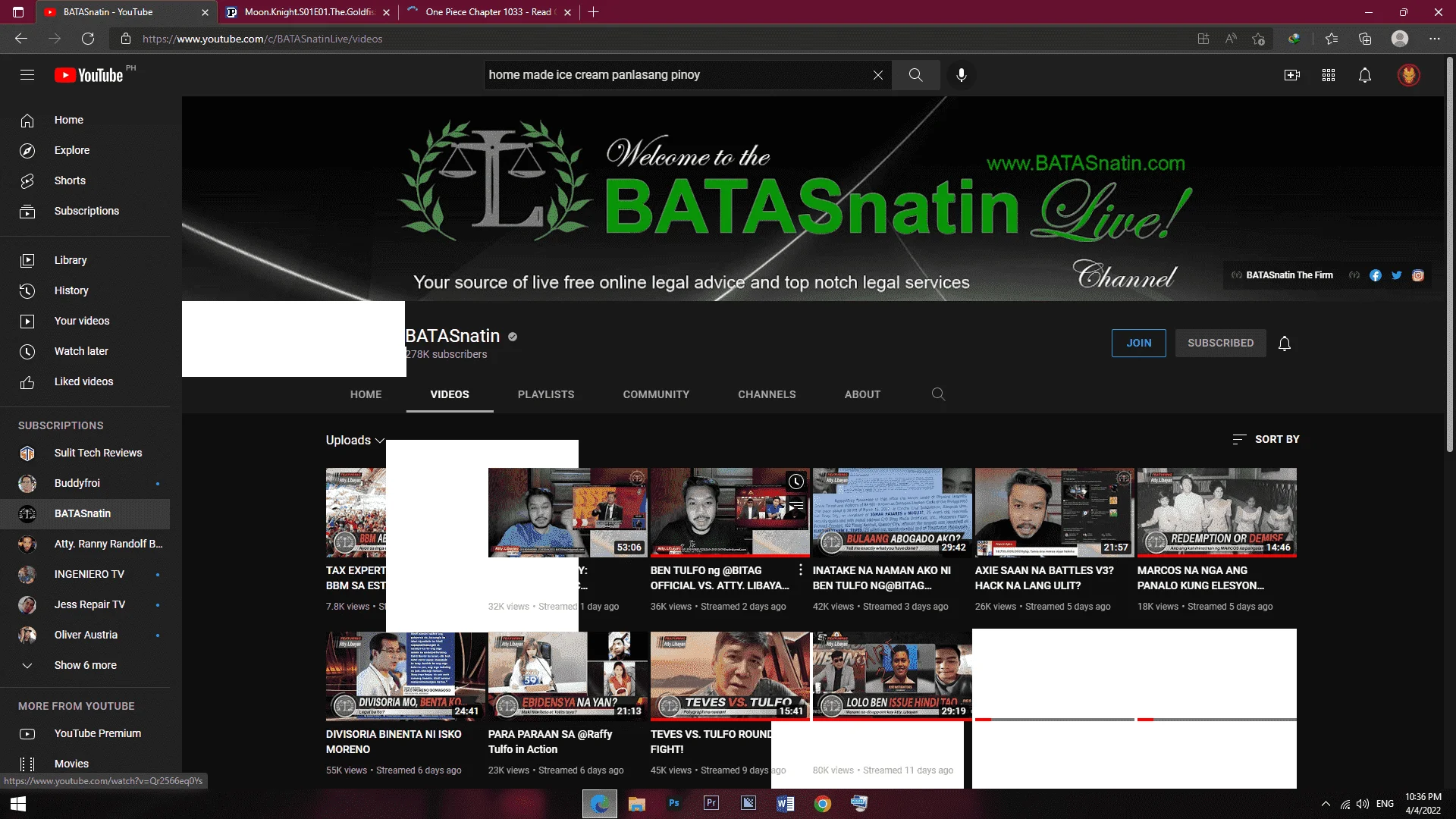Add page to favorites star
The image size is (1456, 819).
tap(1259, 39)
